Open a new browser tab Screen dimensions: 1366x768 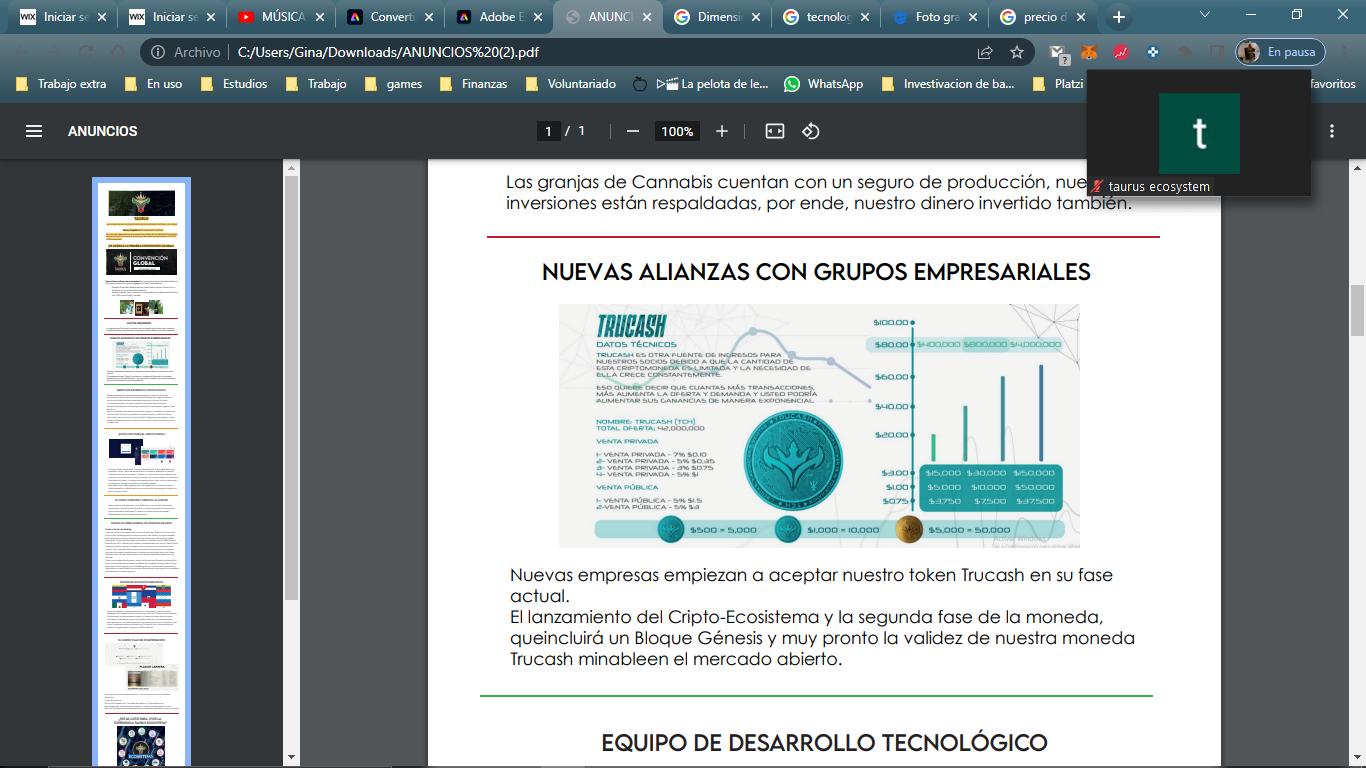(1119, 17)
